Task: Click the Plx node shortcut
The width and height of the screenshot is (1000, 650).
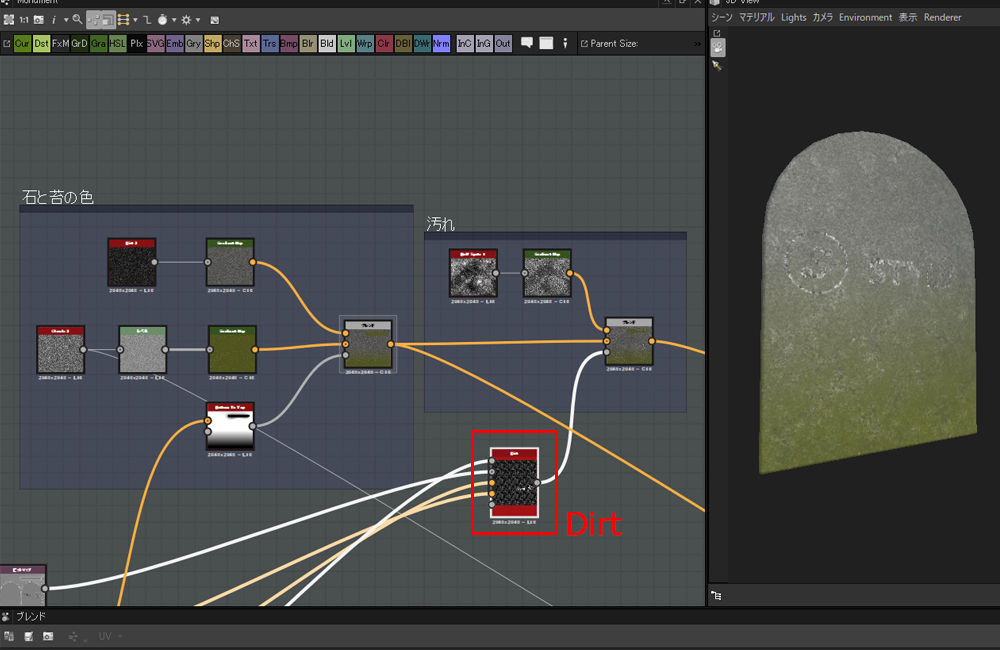Action: (x=136, y=43)
